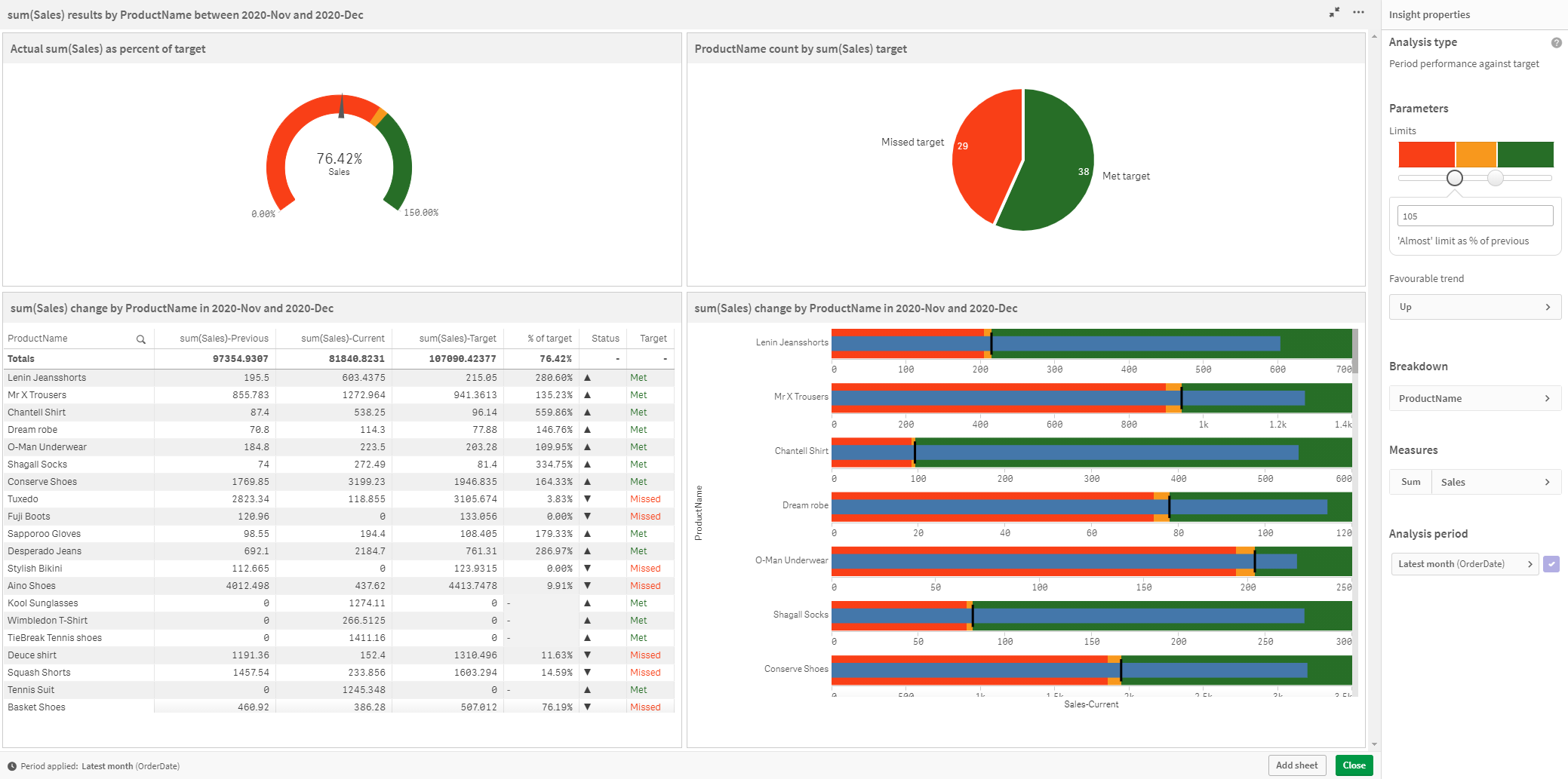The width and height of the screenshot is (1568, 779).
Task: Click the up trend arrow for Lenin Jeansshorts
Action: [x=587, y=378]
